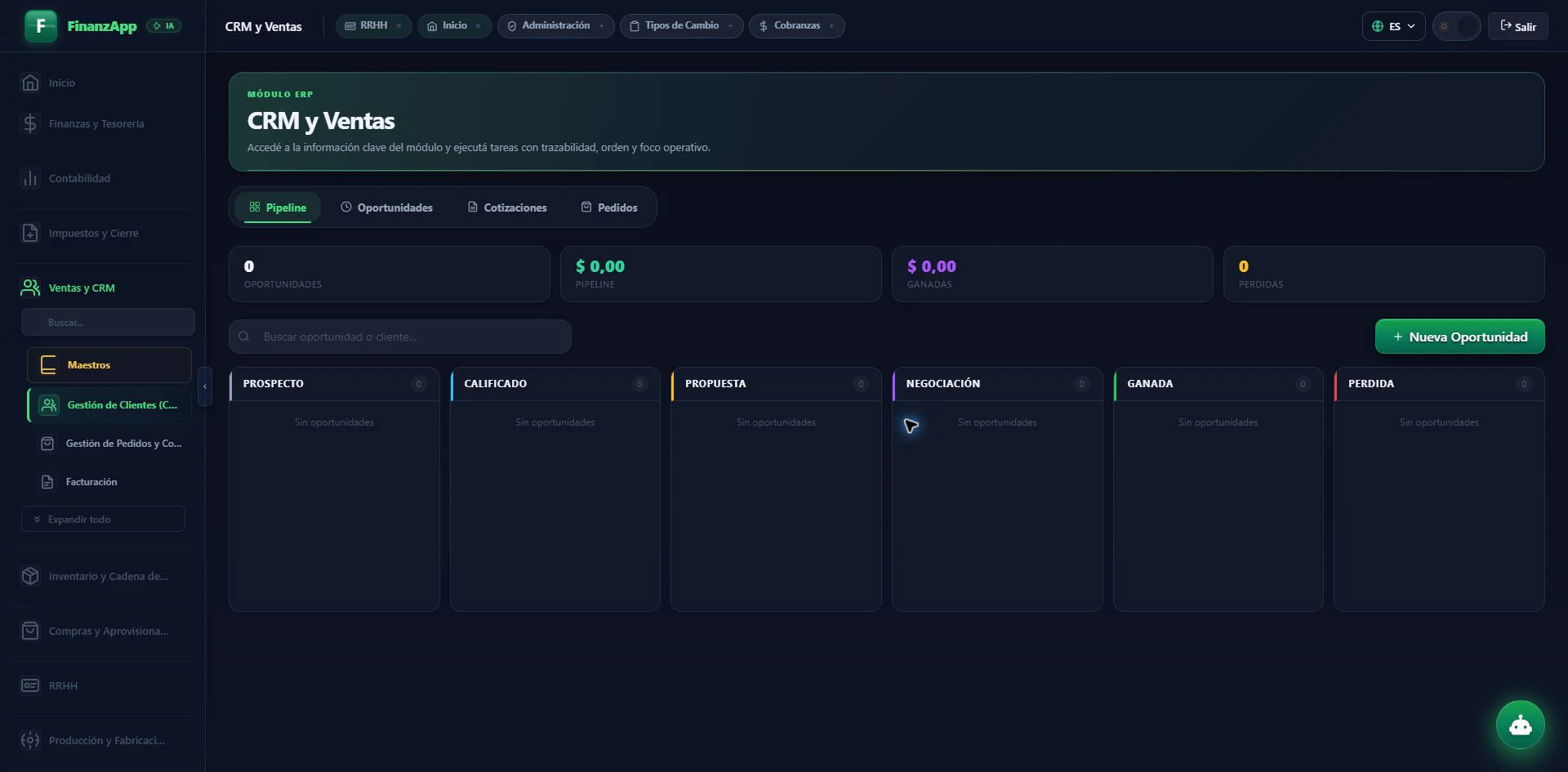Click the GANADAS $ 0,00 summary card
This screenshot has height=772, width=1568.
click(1053, 274)
